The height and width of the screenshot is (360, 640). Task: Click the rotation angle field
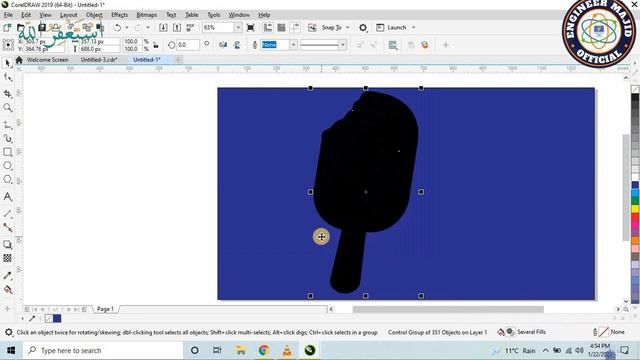[x=188, y=45]
